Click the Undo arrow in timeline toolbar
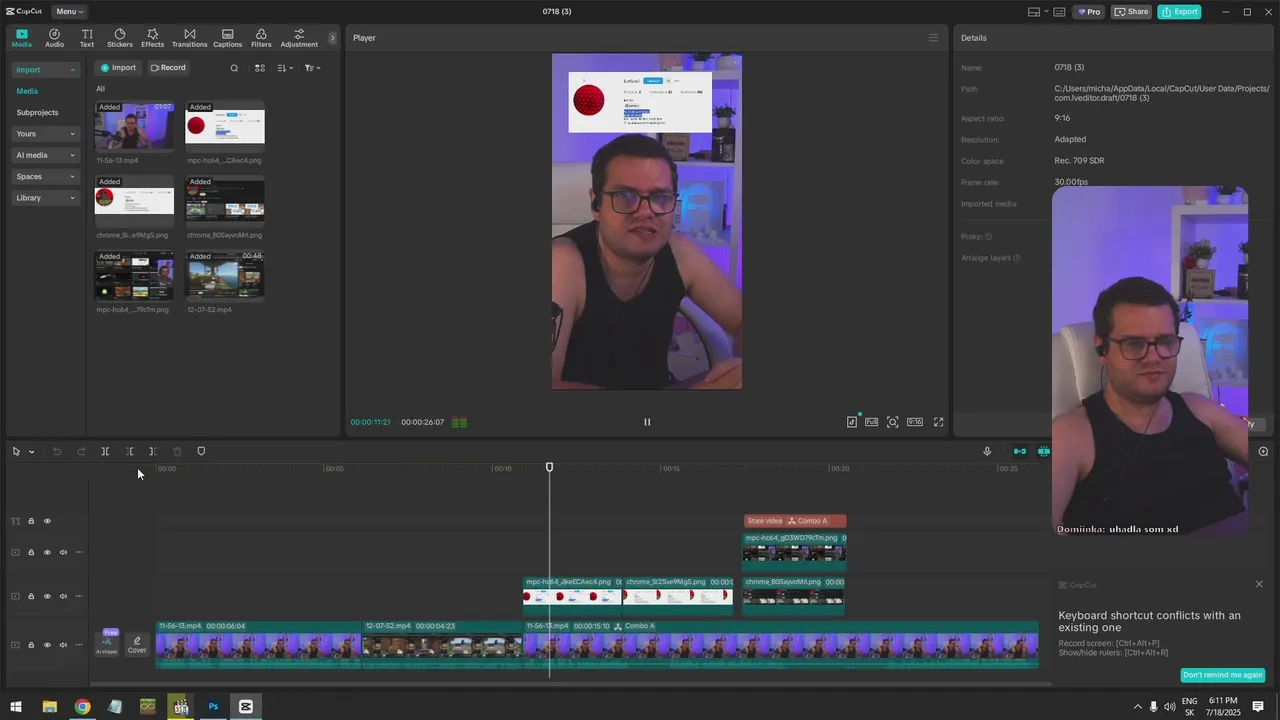This screenshot has height=720, width=1280. tap(57, 452)
